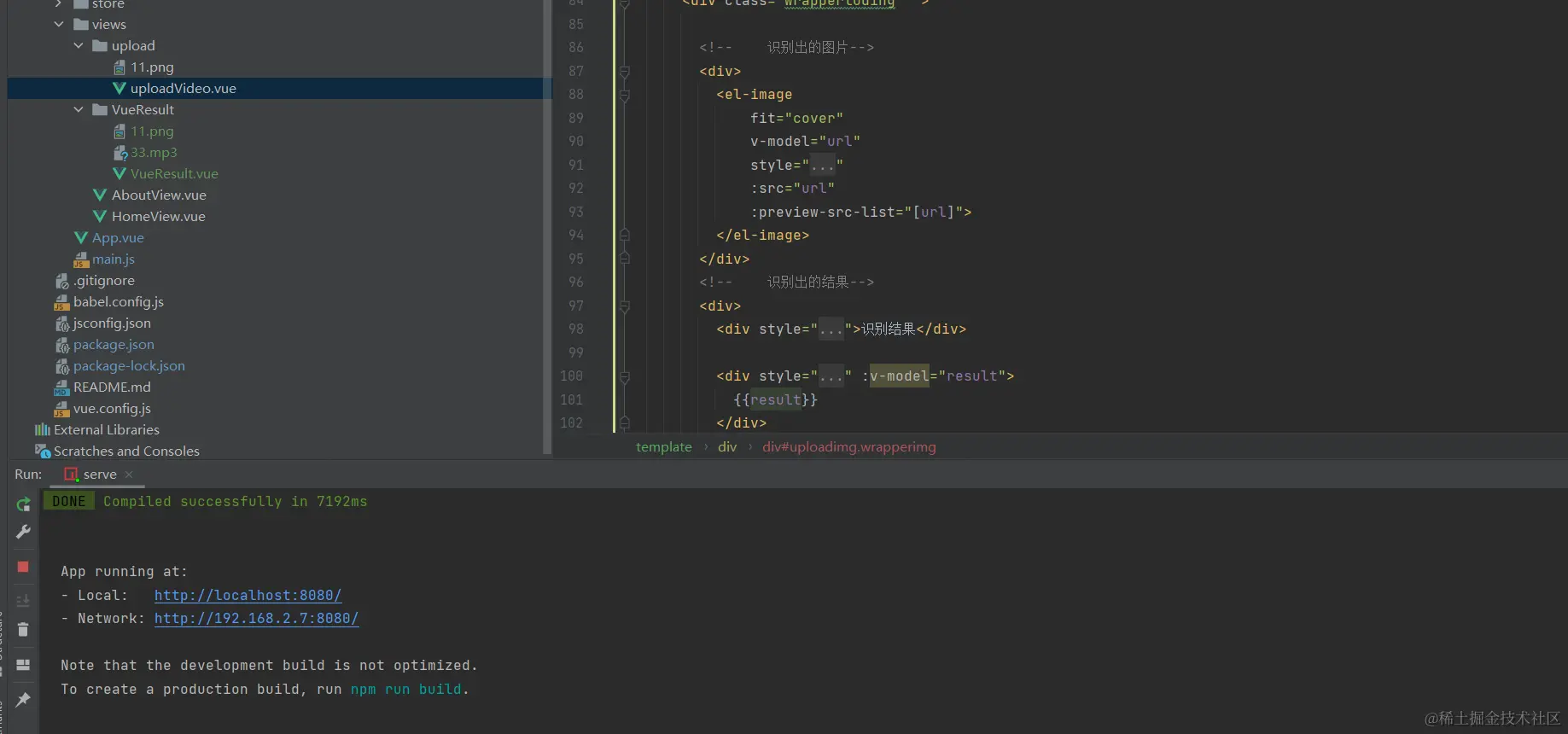Viewport: 1568px width, 734px height.
Task: Click the v-model attribute on line 100
Action: pyautogui.click(x=899, y=376)
